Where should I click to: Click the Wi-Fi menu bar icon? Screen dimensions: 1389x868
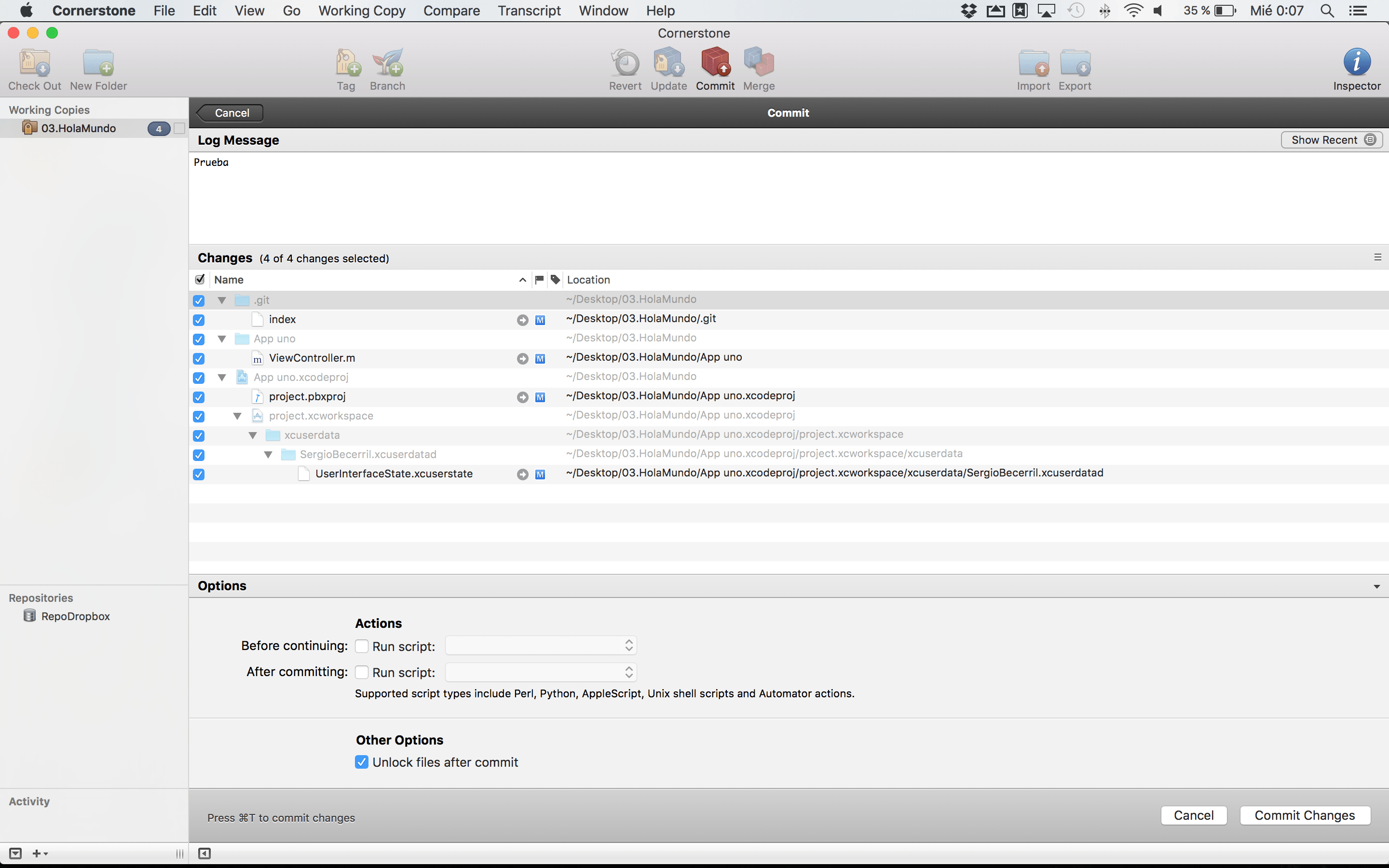coord(1133,10)
